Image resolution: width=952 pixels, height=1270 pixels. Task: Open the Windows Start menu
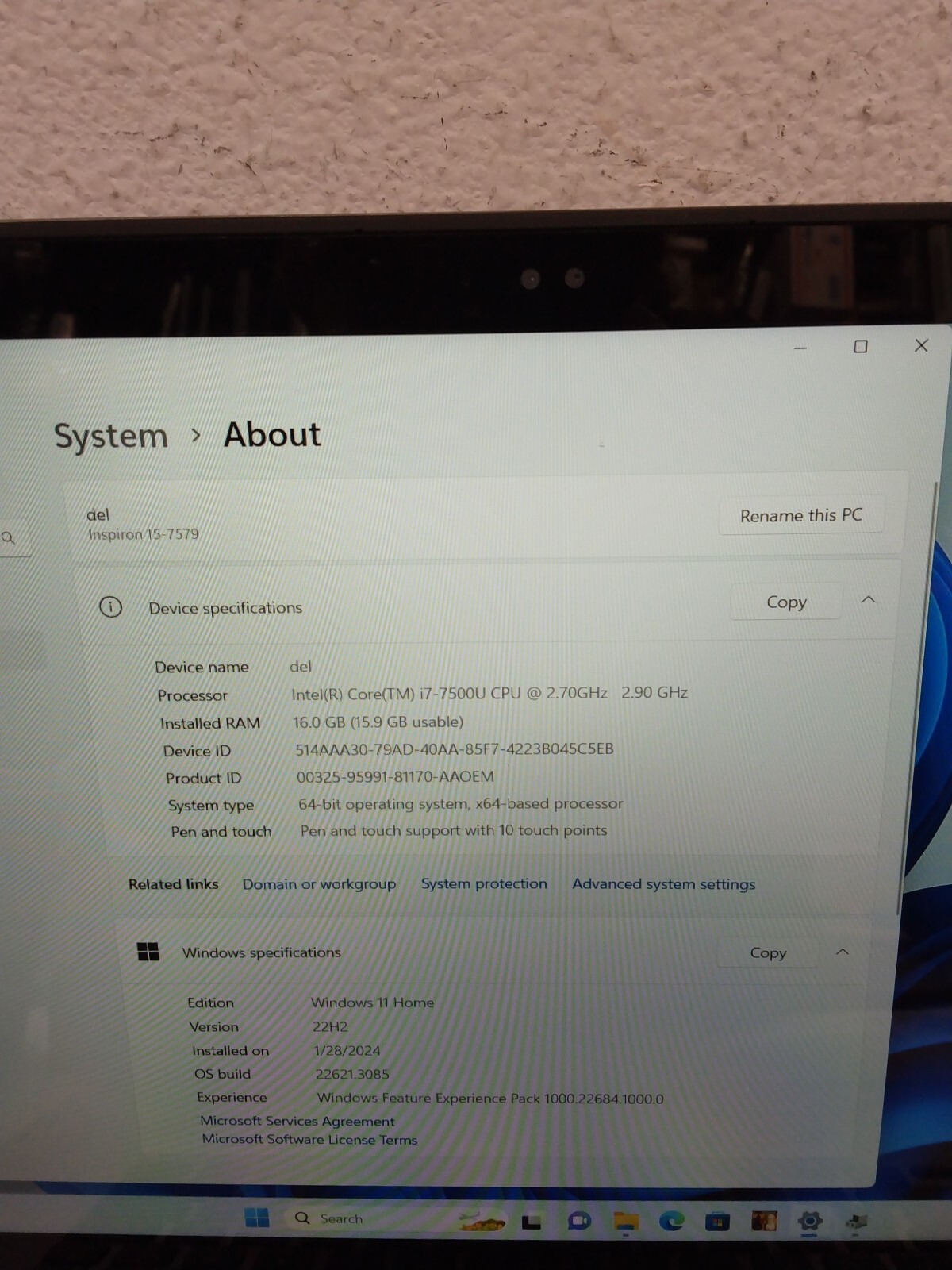pyautogui.click(x=256, y=1218)
